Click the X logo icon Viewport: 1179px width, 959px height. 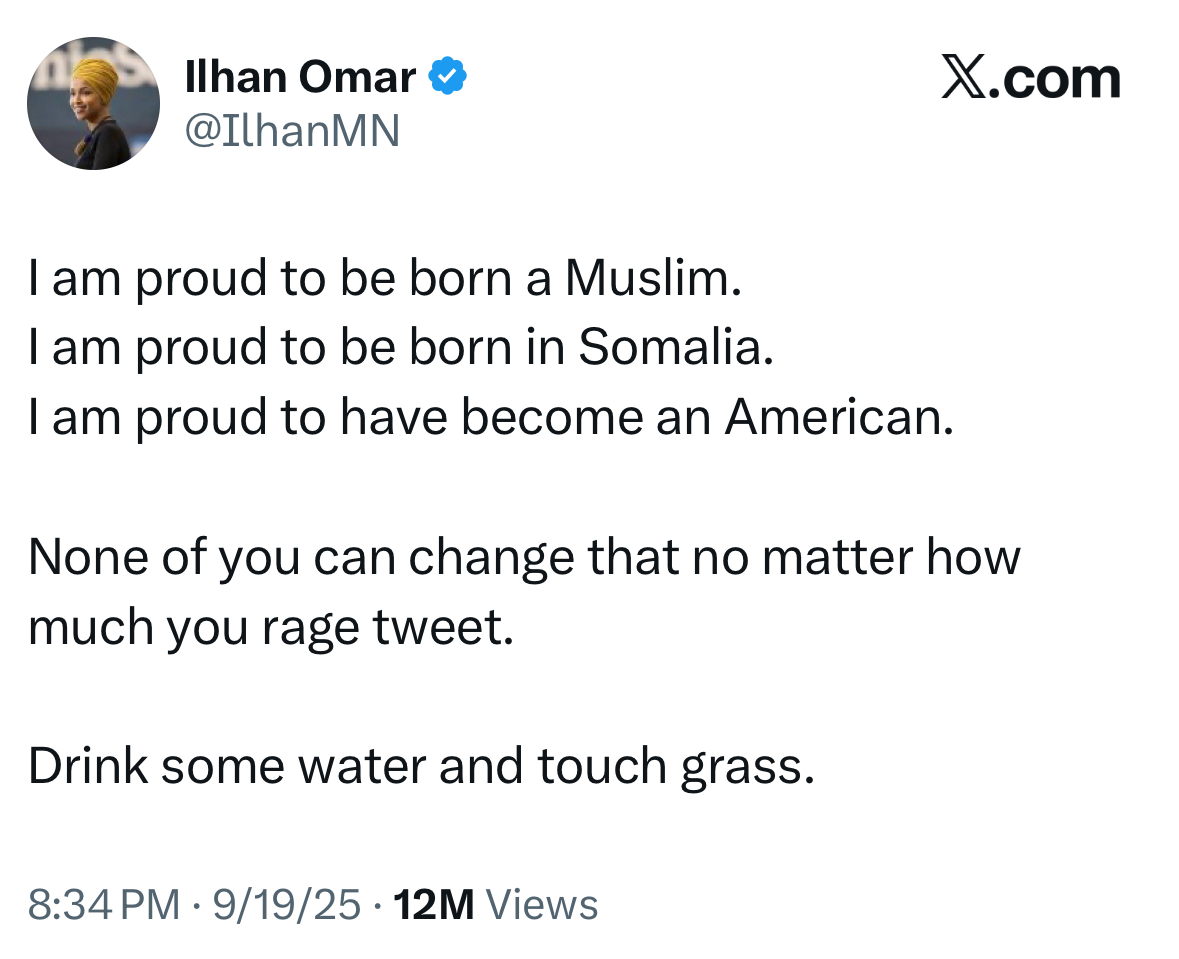[x=964, y=78]
